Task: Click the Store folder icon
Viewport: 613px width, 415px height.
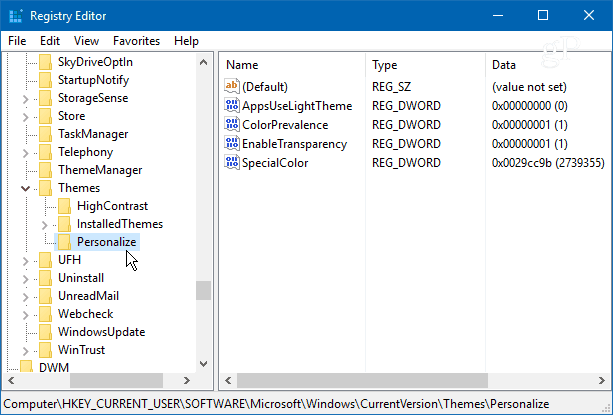Action: coord(45,116)
